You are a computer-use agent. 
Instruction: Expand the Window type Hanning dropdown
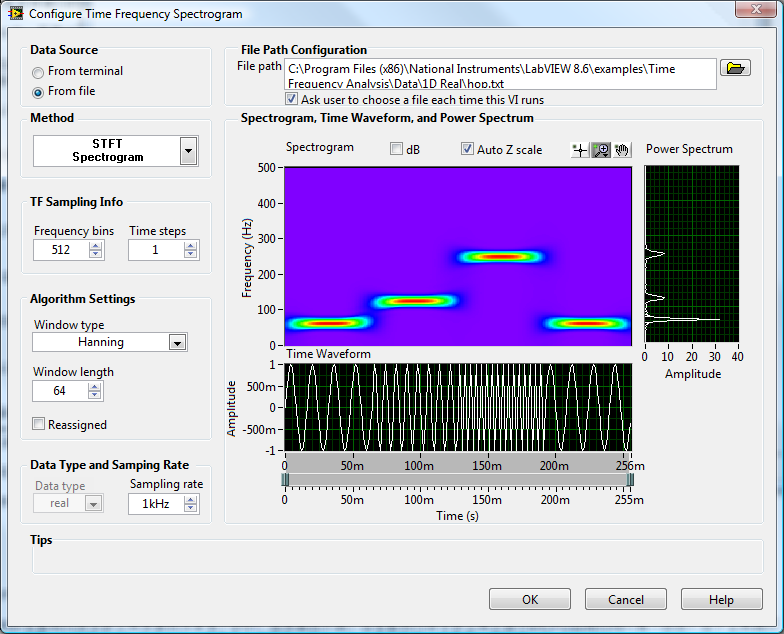(177, 342)
